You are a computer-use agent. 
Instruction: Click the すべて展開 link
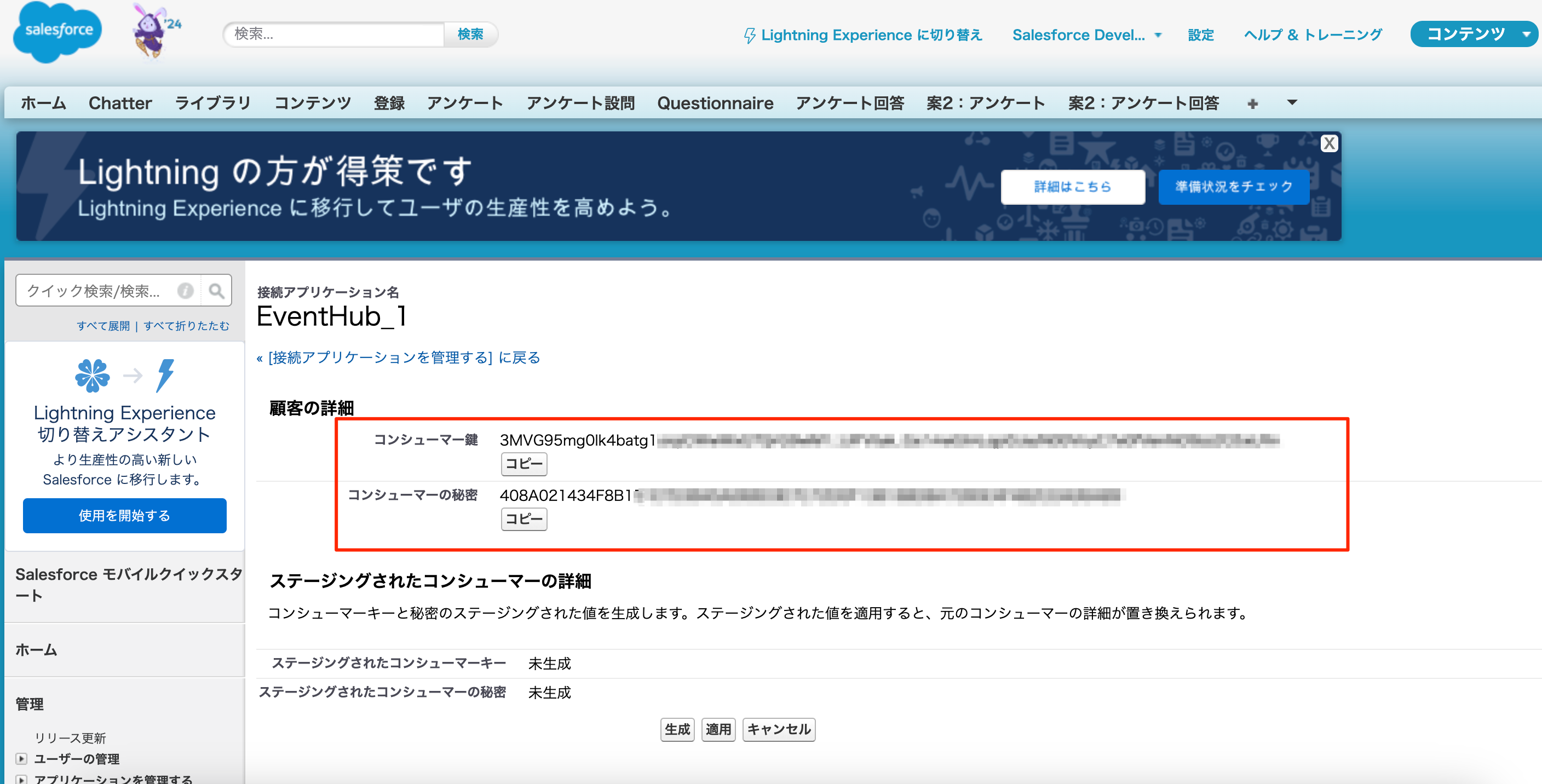click(103, 326)
